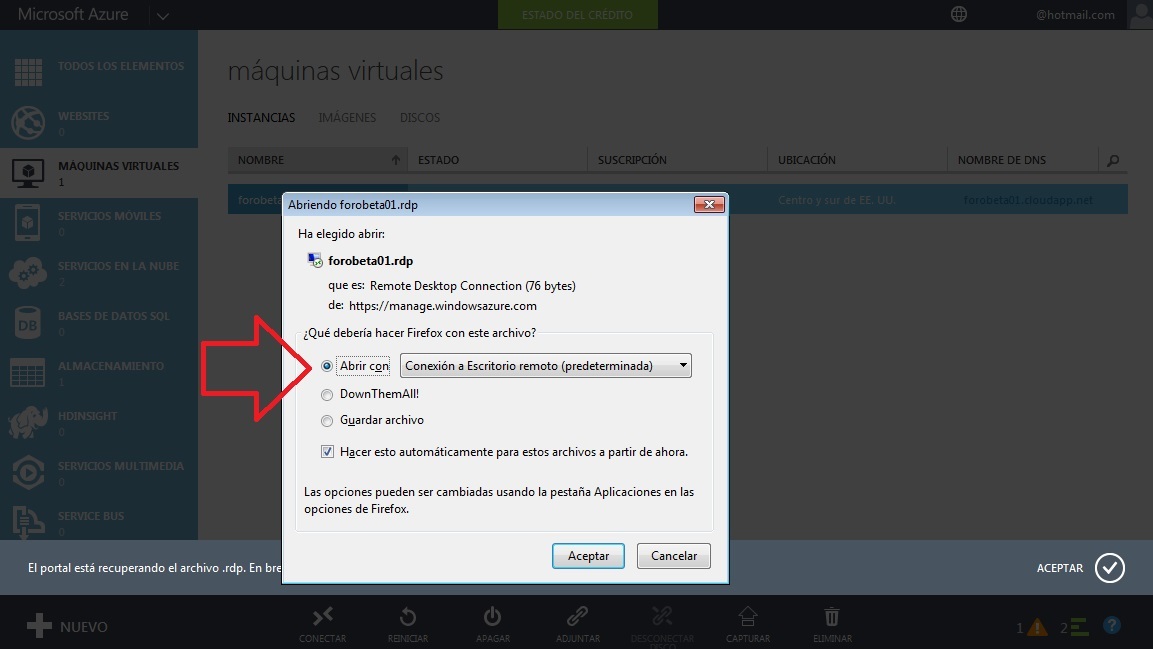Switch to the Instancias tab
The image size is (1153, 649).
coord(261,118)
